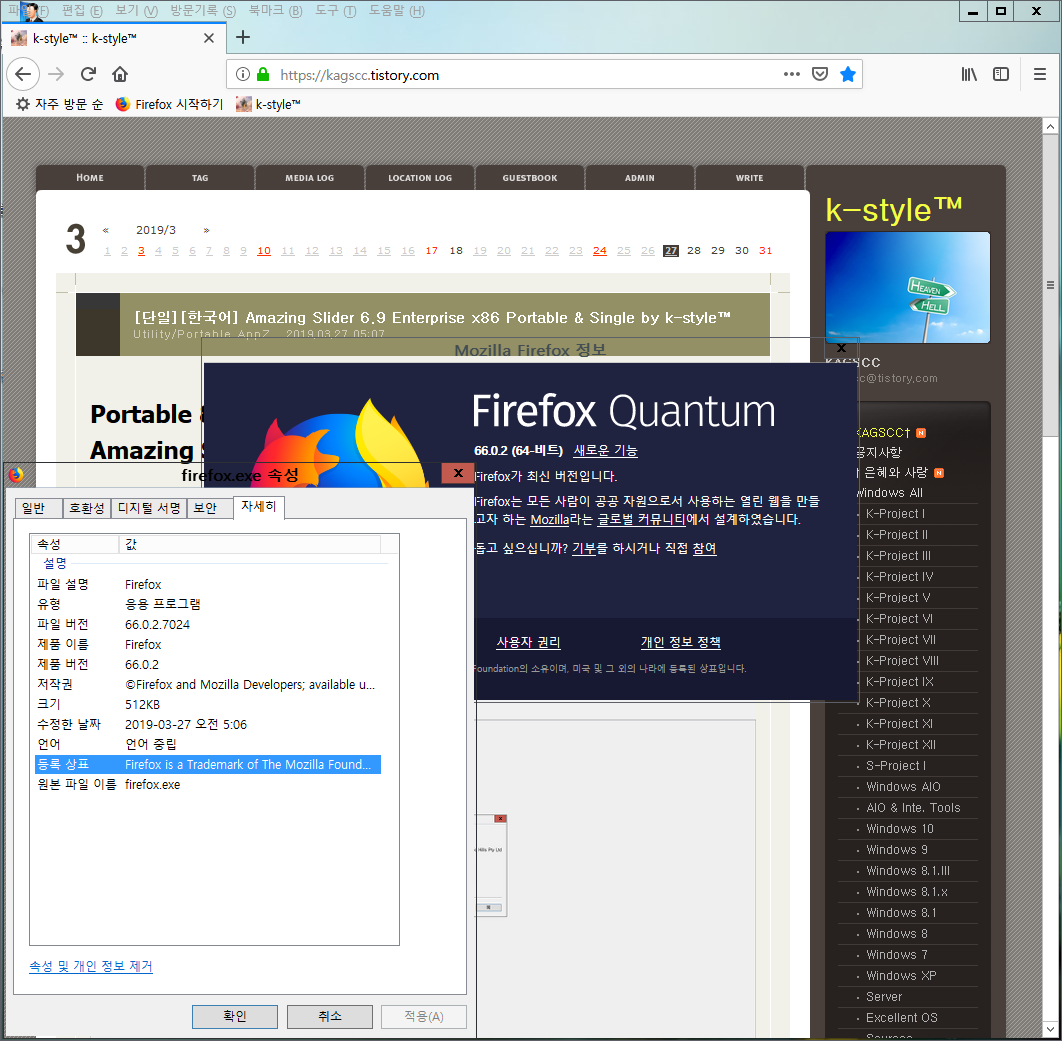Open Windows 10 category in sidebar
The image size is (1062, 1041).
(x=899, y=828)
